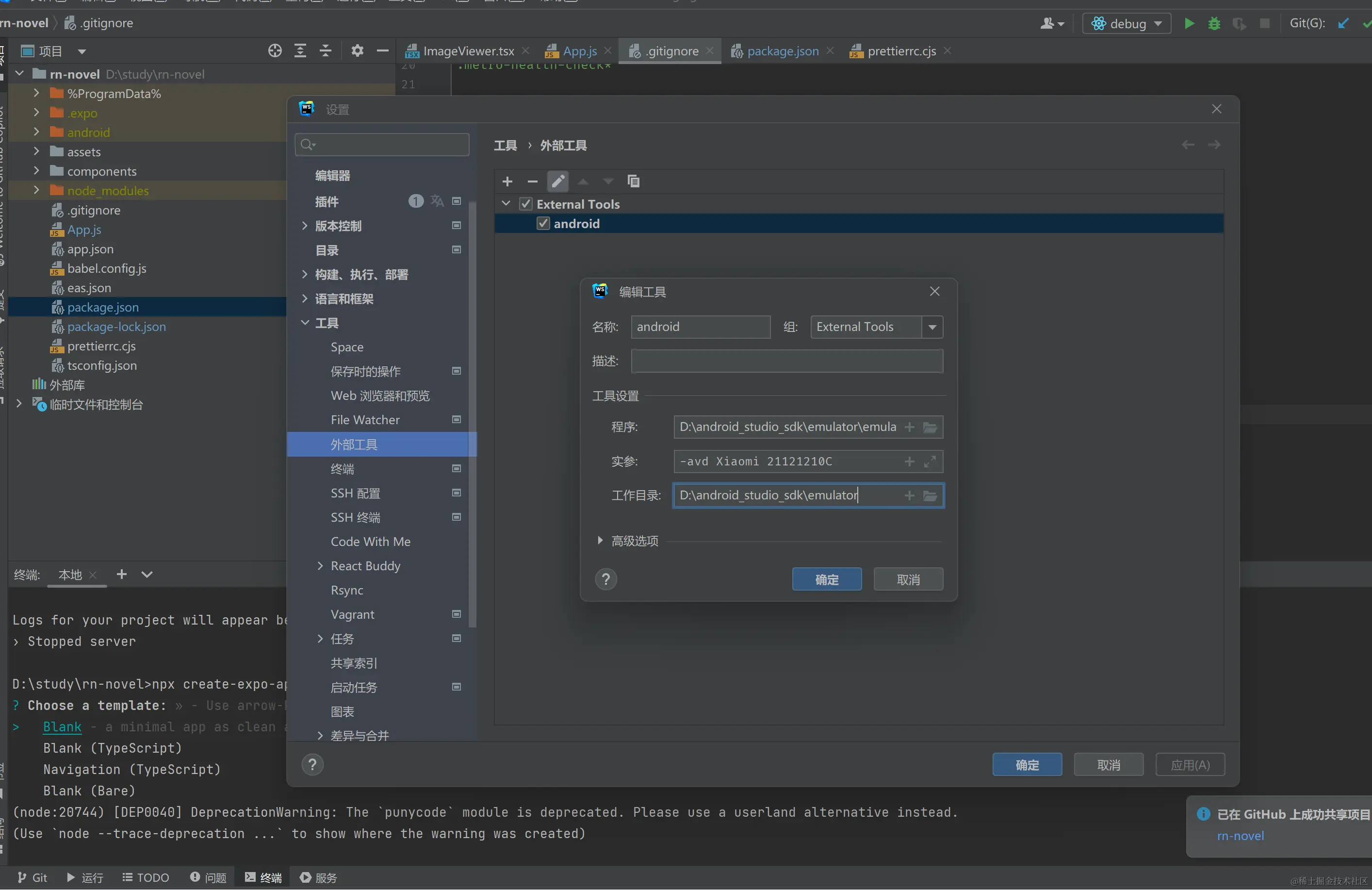The width and height of the screenshot is (1372, 890).
Task: Expand all items in project panel
Action: (x=300, y=51)
